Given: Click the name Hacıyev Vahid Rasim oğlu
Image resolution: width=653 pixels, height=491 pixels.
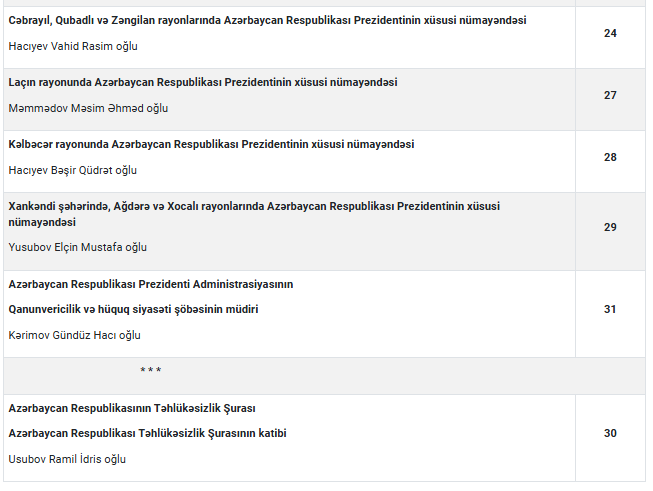Looking at the screenshot, I should click(x=73, y=46).
